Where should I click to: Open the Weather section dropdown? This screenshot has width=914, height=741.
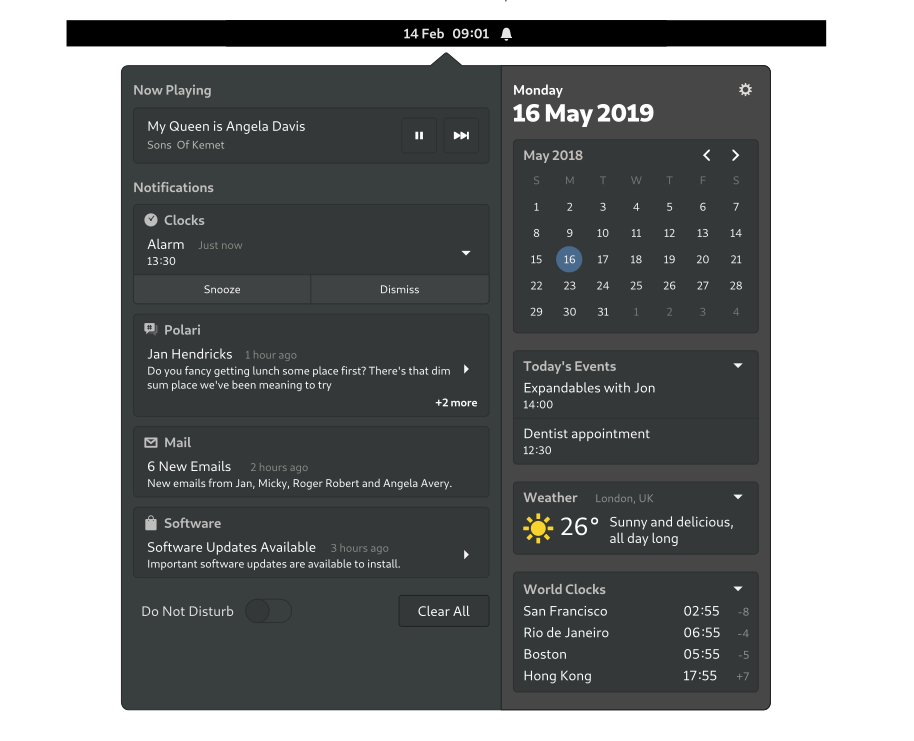click(x=737, y=496)
